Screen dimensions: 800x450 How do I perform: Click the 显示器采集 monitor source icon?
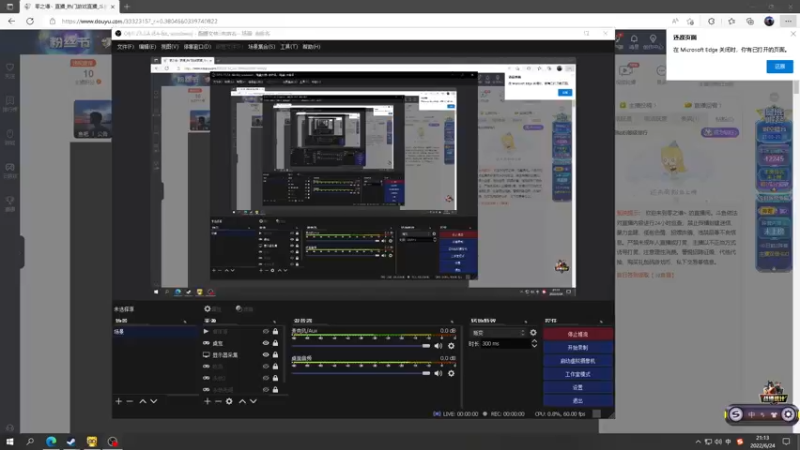pos(206,355)
